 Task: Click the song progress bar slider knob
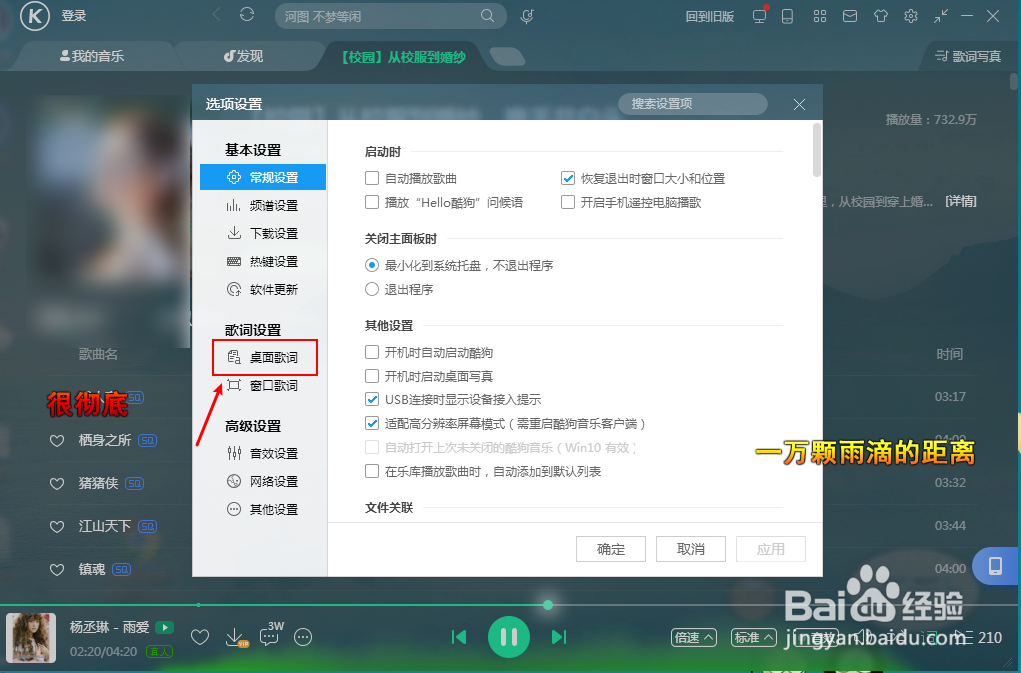548,605
